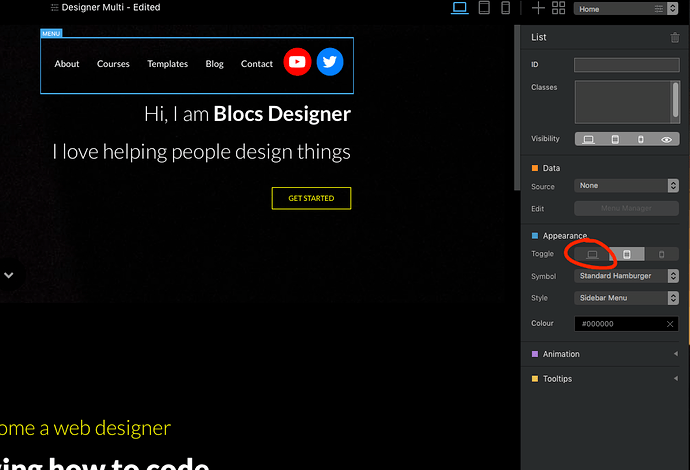
Task: Switch to desktop breakpoint view in toolbar
Action: (460, 8)
